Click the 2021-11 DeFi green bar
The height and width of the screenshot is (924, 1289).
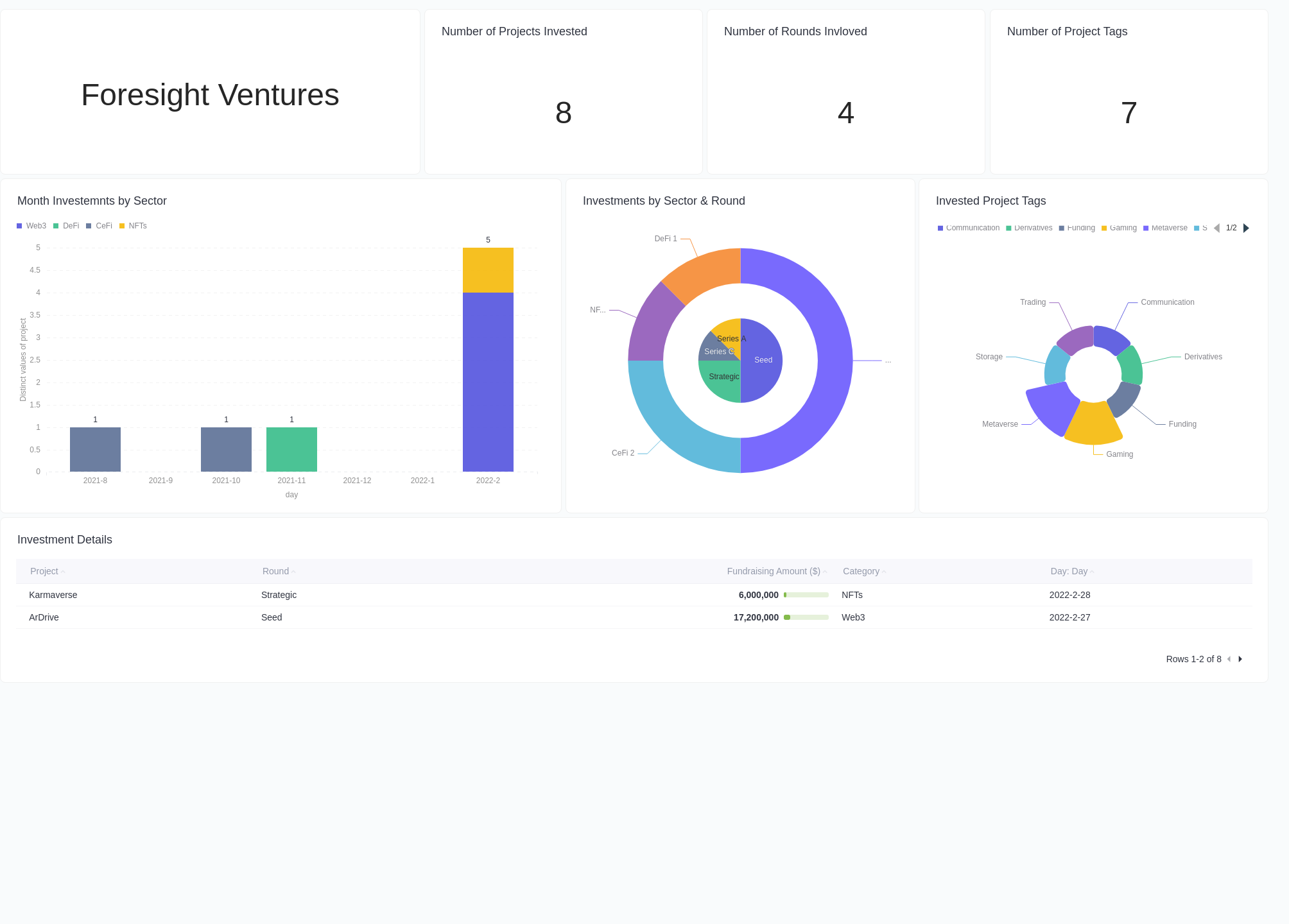pos(291,449)
